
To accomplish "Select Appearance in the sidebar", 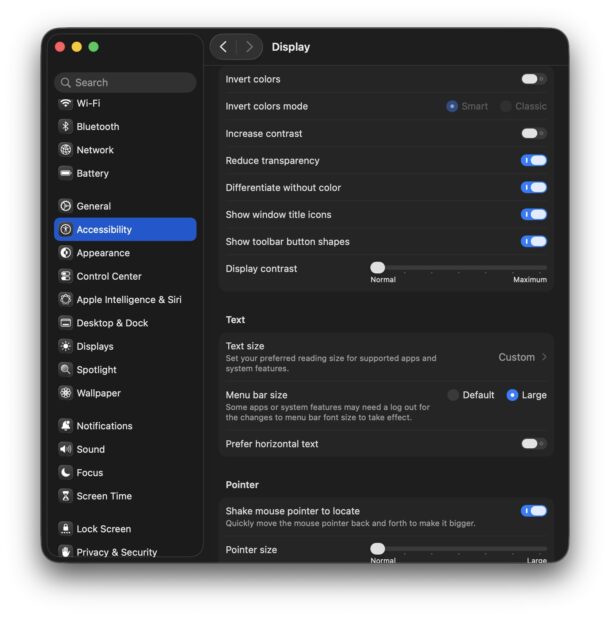I will click(103, 253).
